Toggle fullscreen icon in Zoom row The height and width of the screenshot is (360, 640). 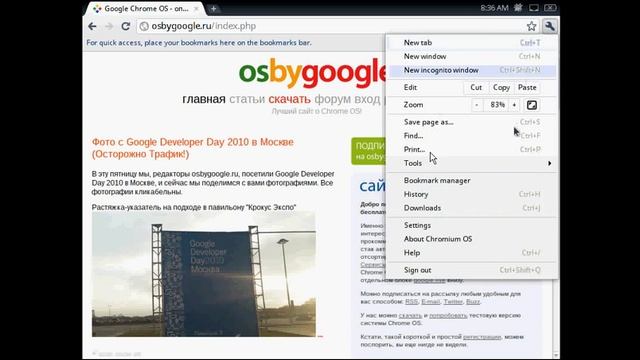[531, 105]
